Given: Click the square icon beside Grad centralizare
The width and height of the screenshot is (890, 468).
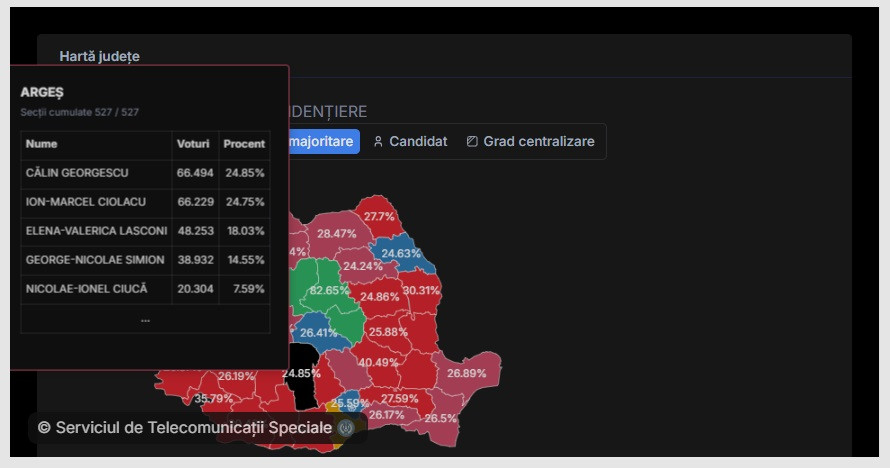Looking at the screenshot, I should pyautogui.click(x=472, y=142).
